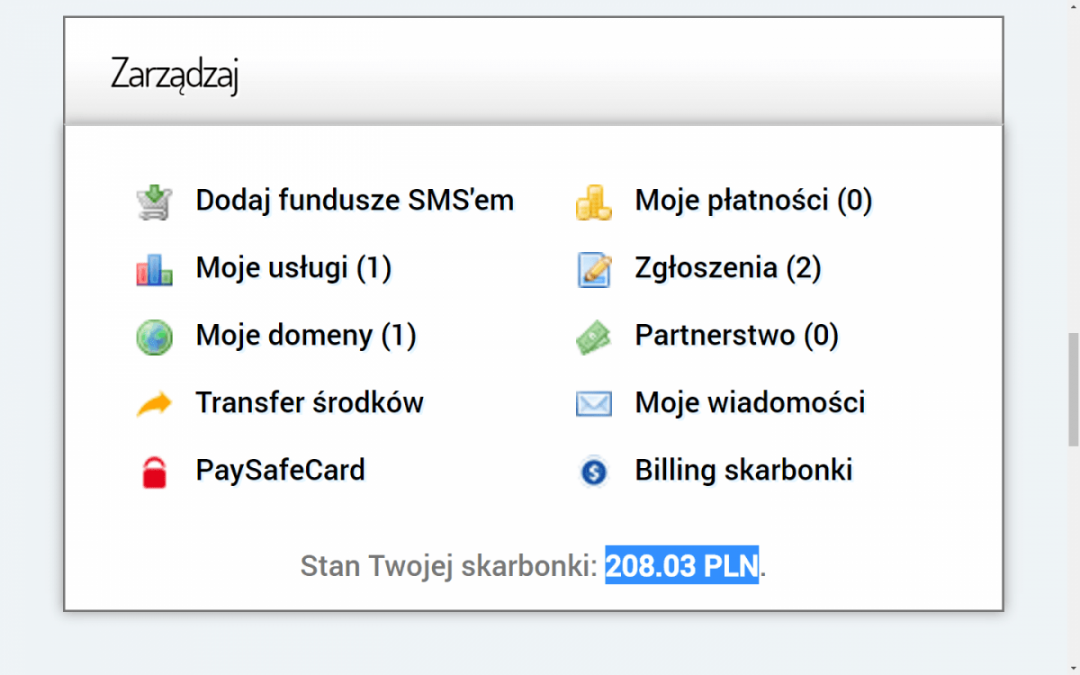This screenshot has height=675, width=1080.
Task: Click the highlighted 208.03 PLN balance
Action: click(681, 566)
